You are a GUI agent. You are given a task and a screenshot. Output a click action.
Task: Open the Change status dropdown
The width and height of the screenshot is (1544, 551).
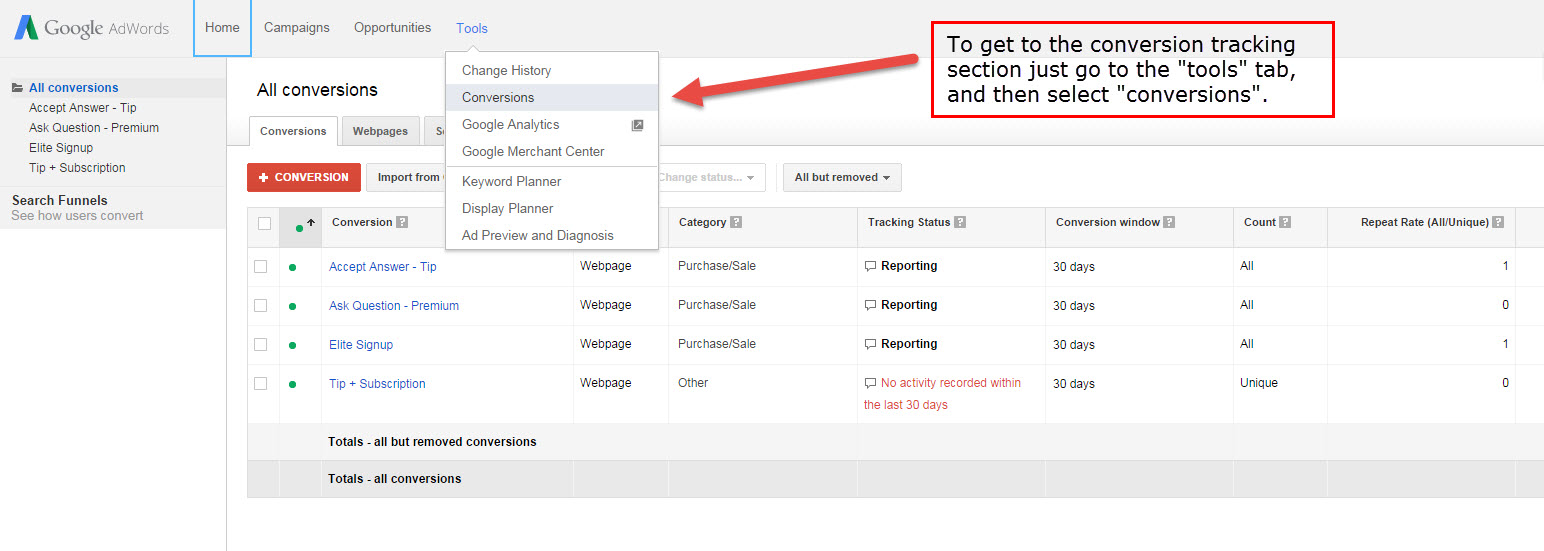[x=711, y=178]
